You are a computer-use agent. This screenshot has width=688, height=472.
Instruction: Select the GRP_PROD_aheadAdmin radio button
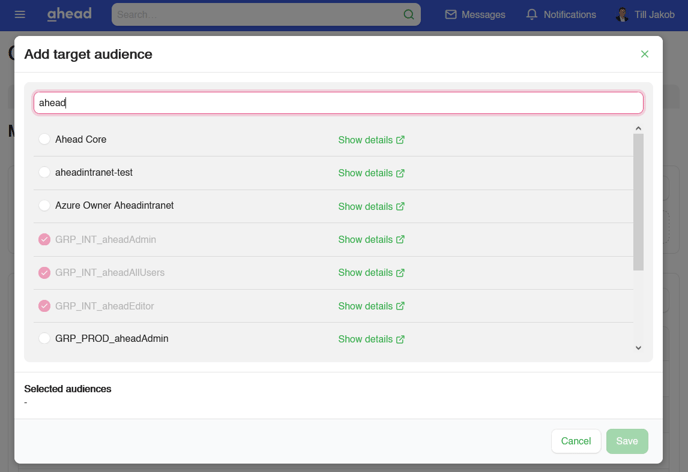44,338
